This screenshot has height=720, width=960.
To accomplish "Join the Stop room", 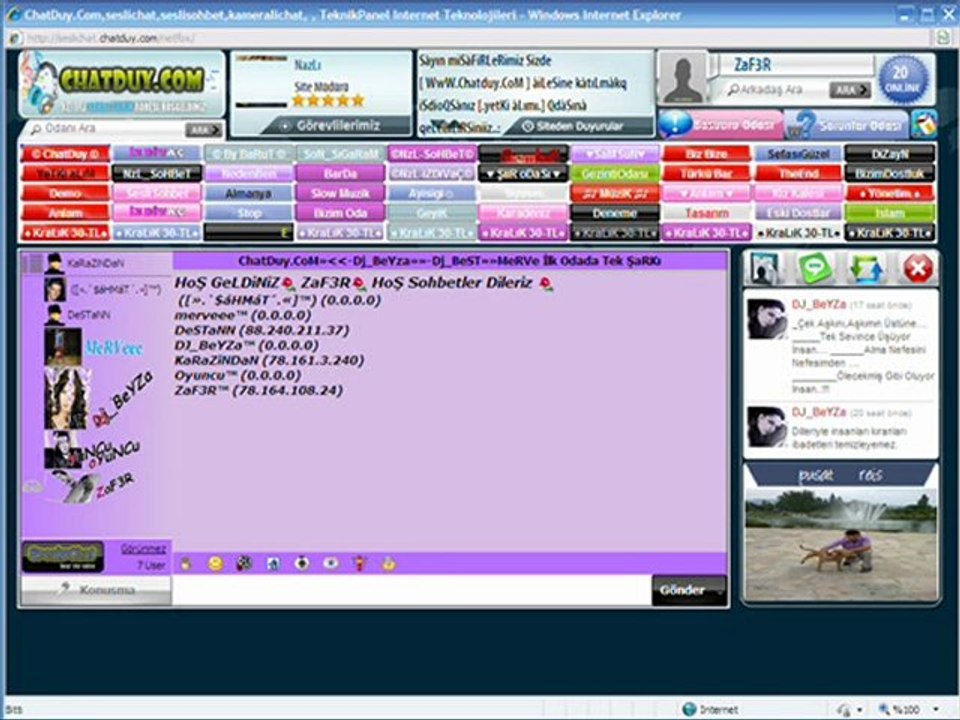I will [x=249, y=213].
